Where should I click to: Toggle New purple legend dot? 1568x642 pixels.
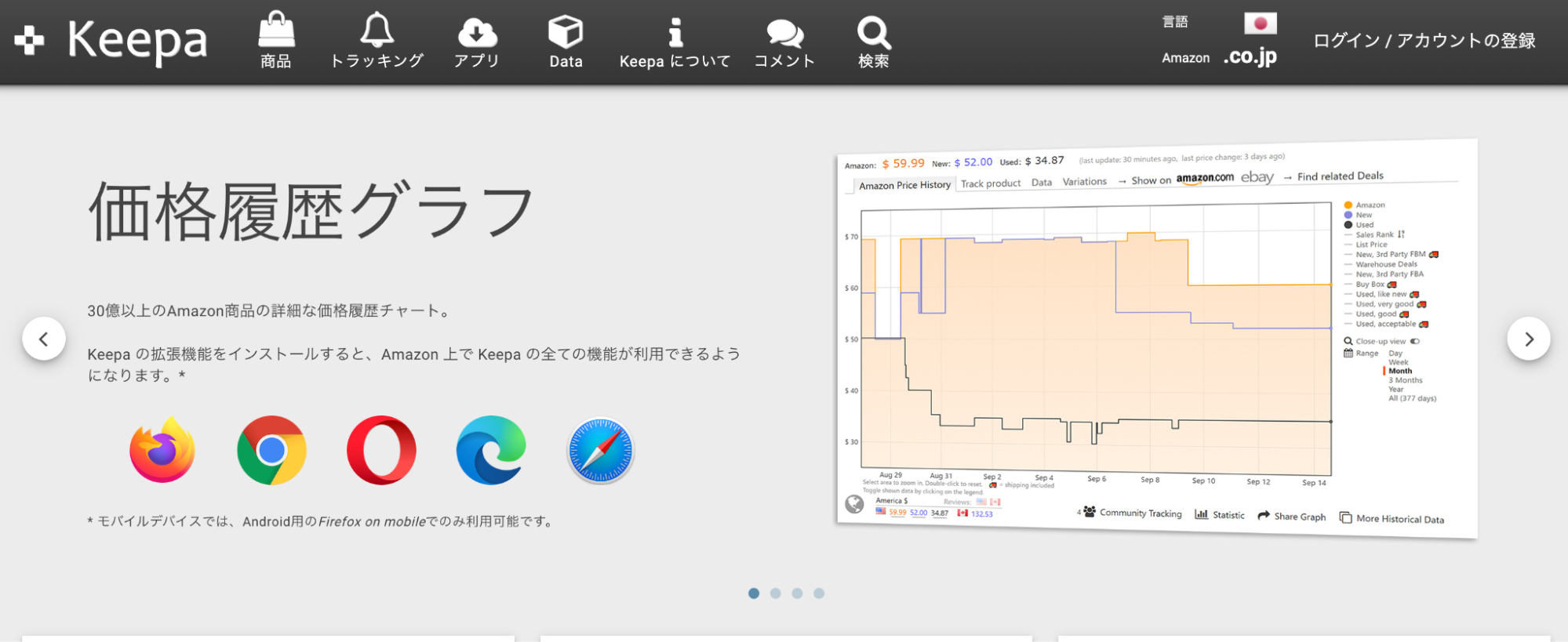coord(1348,215)
